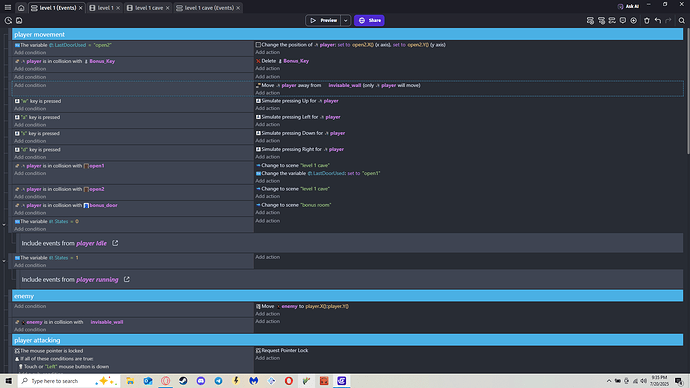Screen dimensions: 690x388
Task: Add a sub-event toolbar icon
Action: (601, 20)
